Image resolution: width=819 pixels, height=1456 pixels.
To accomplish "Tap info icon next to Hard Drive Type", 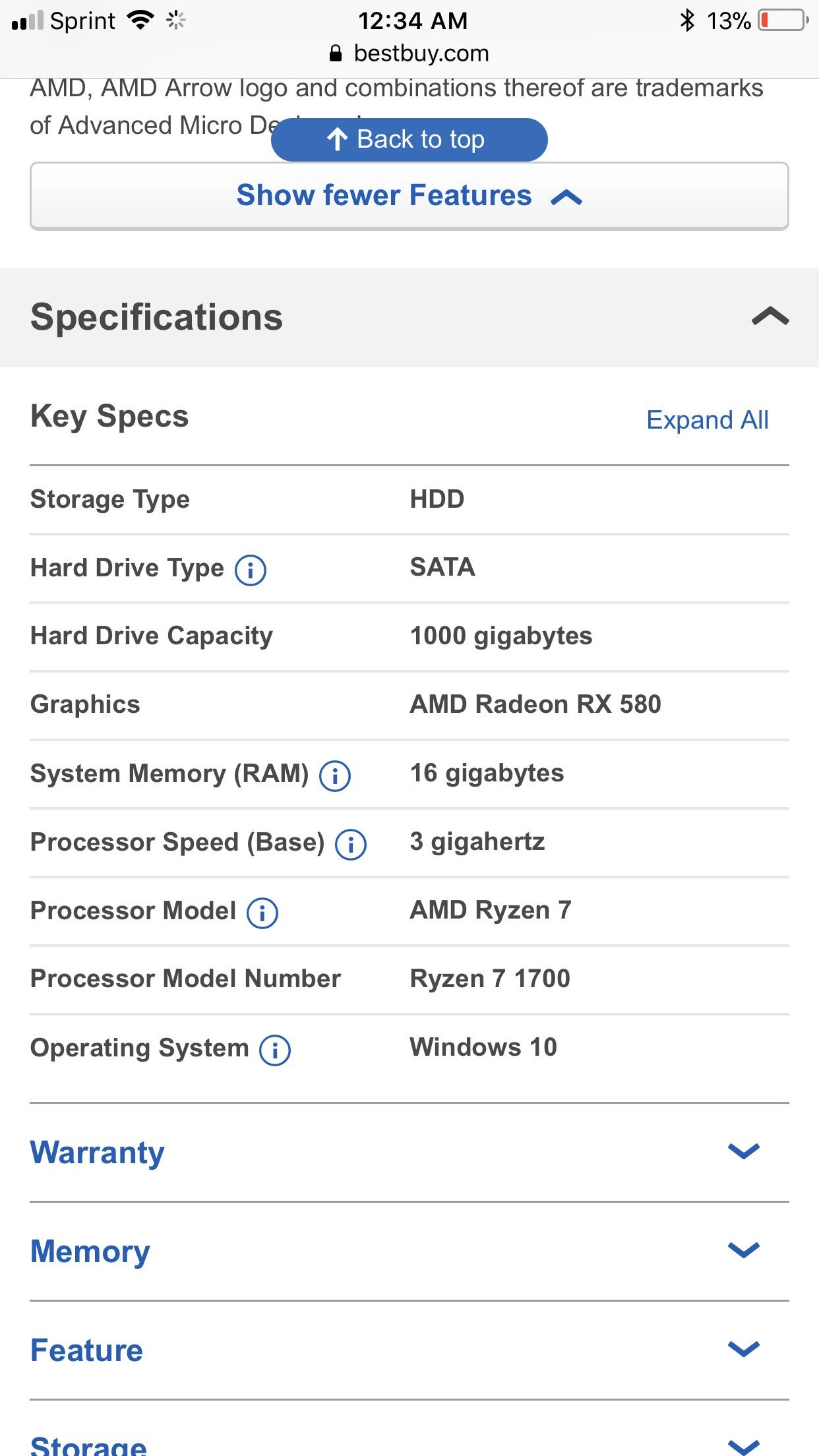I will 251,570.
